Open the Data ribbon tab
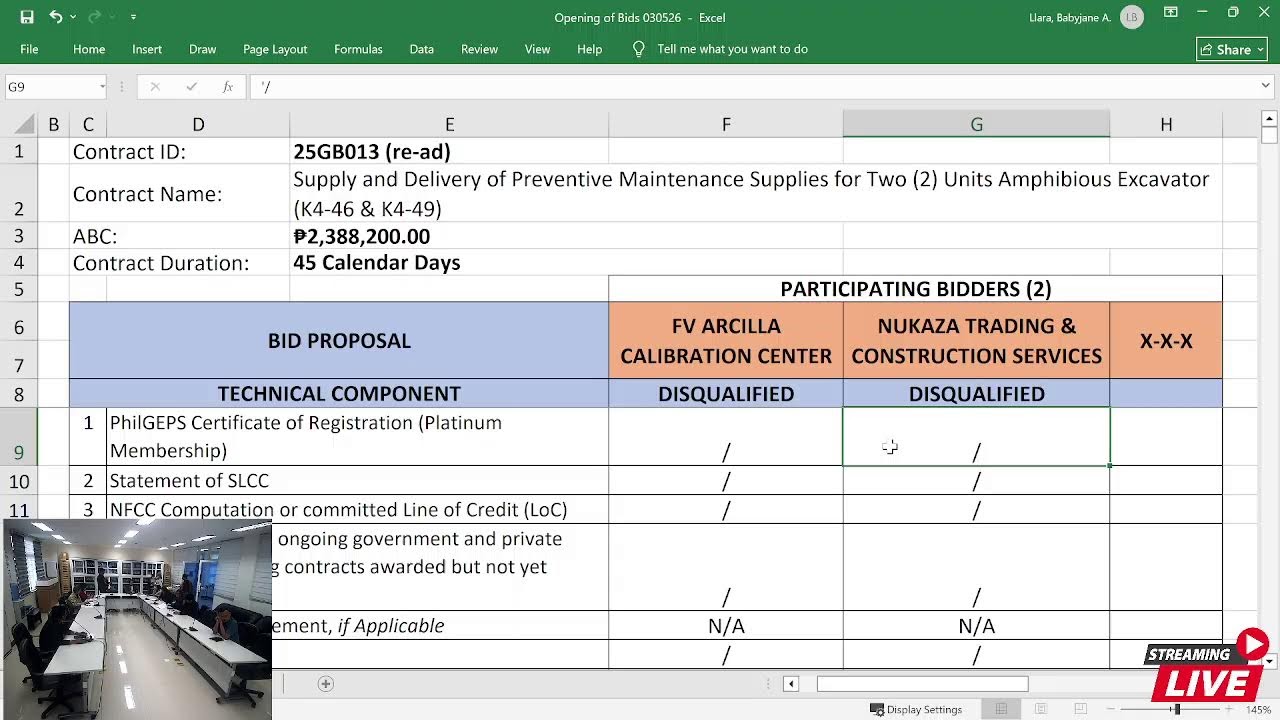 point(421,49)
